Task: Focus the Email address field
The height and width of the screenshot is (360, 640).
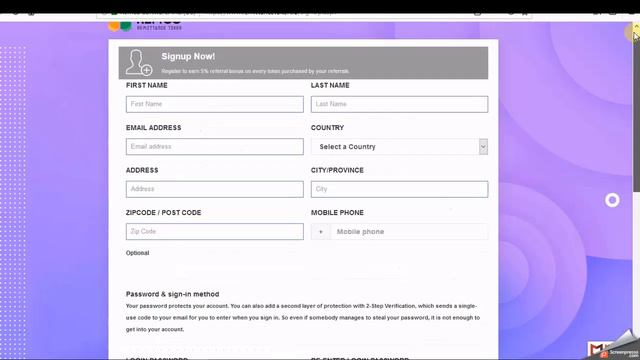Action: click(215, 147)
